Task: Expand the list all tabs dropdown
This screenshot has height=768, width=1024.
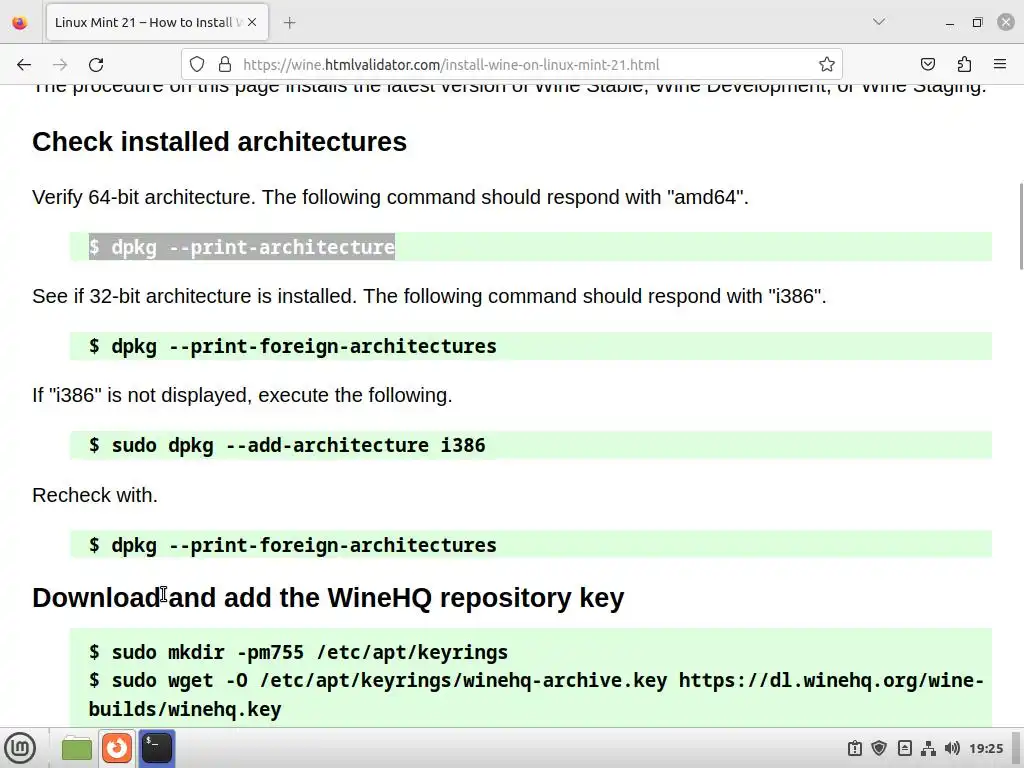Action: (x=879, y=22)
